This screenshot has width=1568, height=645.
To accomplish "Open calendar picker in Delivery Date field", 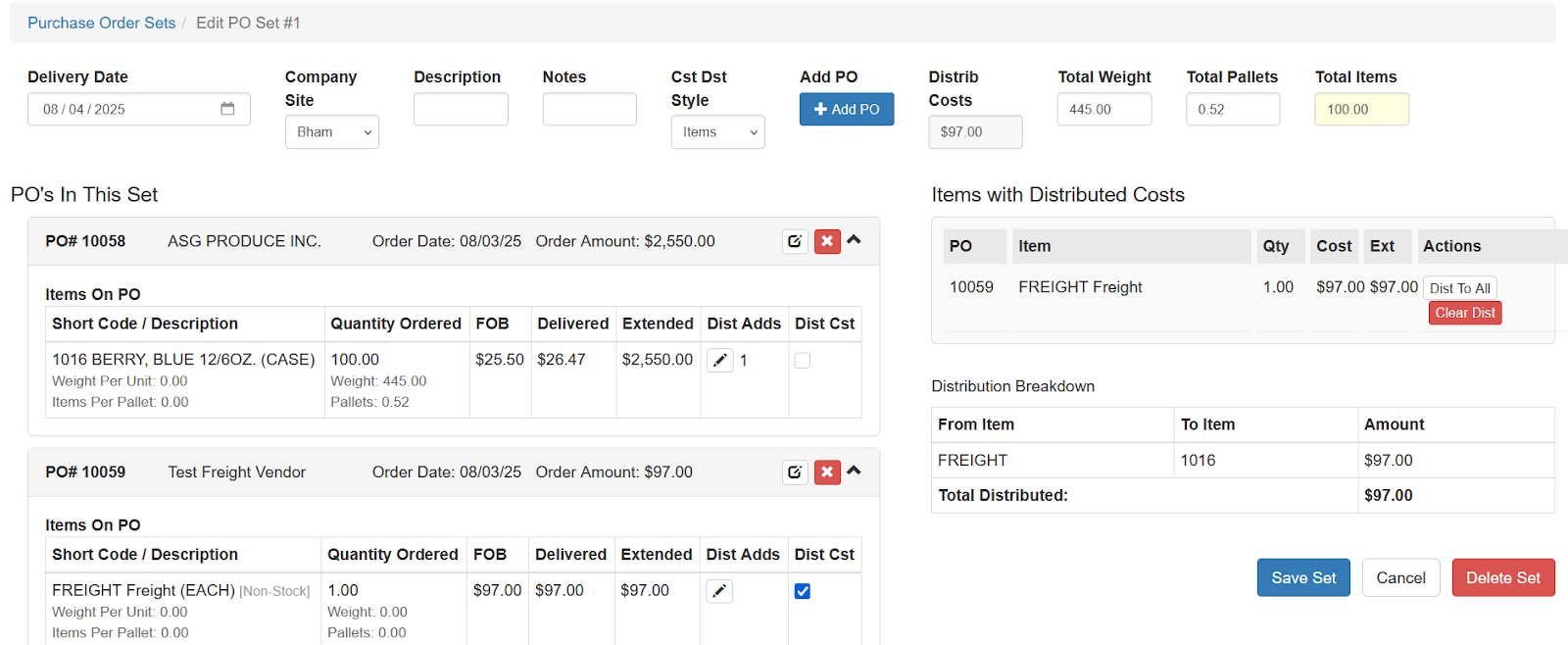I will tap(227, 109).
